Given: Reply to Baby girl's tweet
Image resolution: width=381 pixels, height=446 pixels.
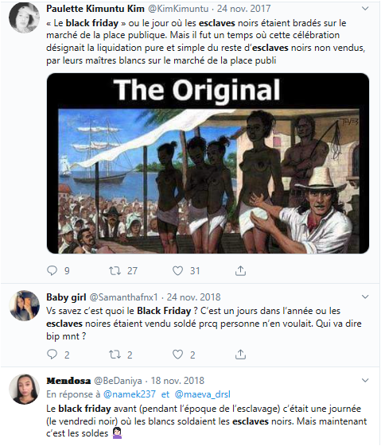Looking at the screenshot, I should [52, 354].
